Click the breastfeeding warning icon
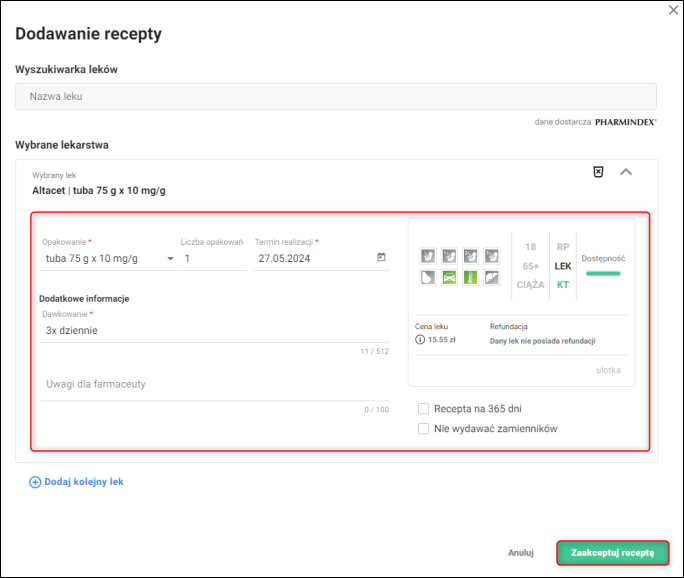This screenshot has height=578, width=684. (426, 277)
